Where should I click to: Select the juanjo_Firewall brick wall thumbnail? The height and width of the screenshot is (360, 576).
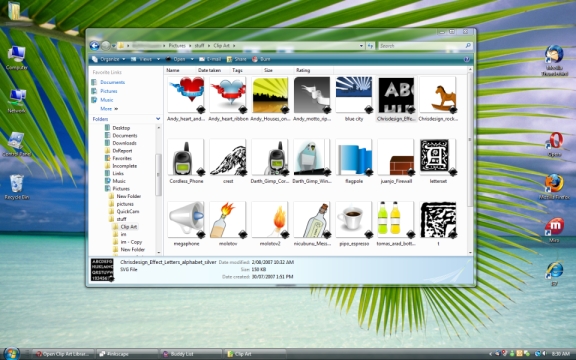(396, 157)
